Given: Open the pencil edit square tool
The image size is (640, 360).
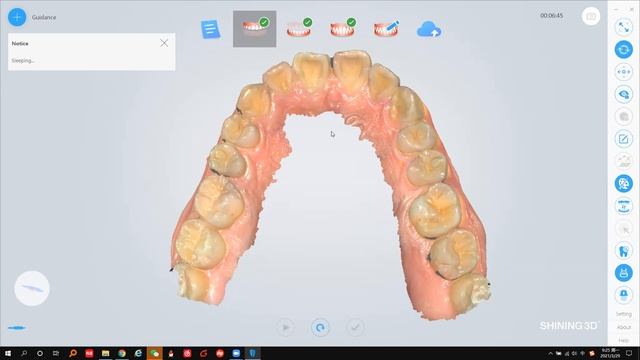Looking at the screenshot, I should 624,139.
